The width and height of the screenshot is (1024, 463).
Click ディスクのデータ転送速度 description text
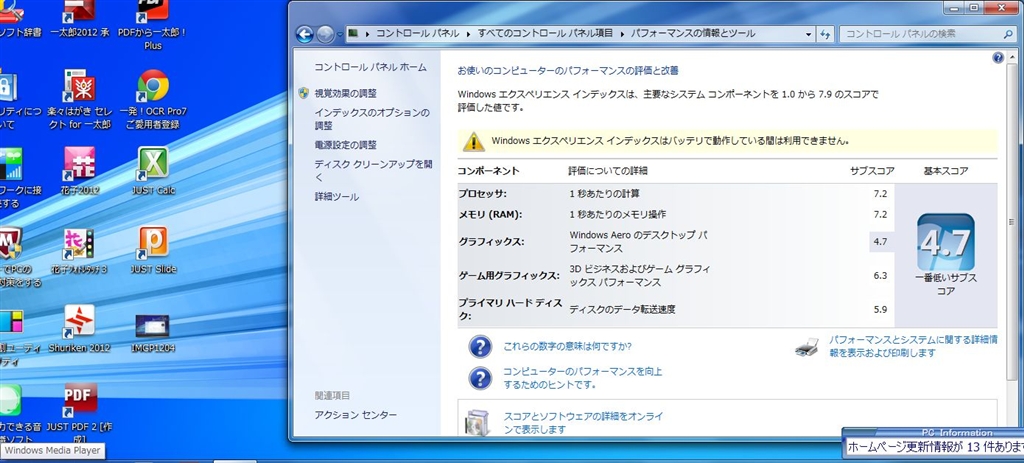[x=622, y=310]
